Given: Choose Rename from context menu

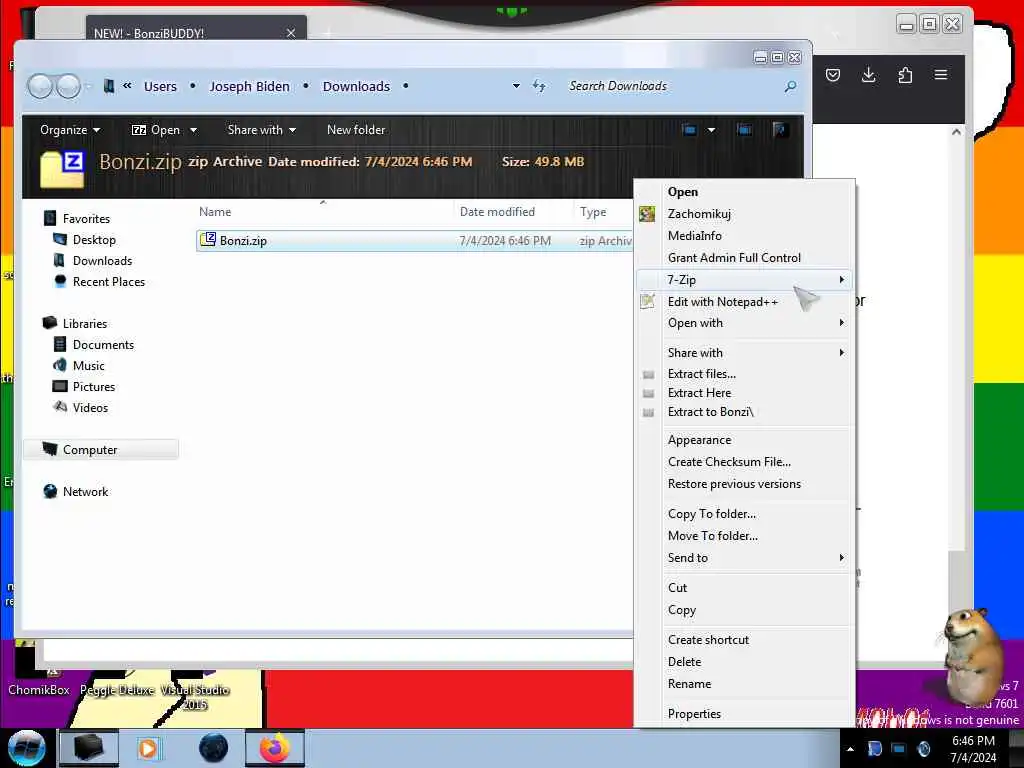Looking at the screenshot, I should coord(744,684).
